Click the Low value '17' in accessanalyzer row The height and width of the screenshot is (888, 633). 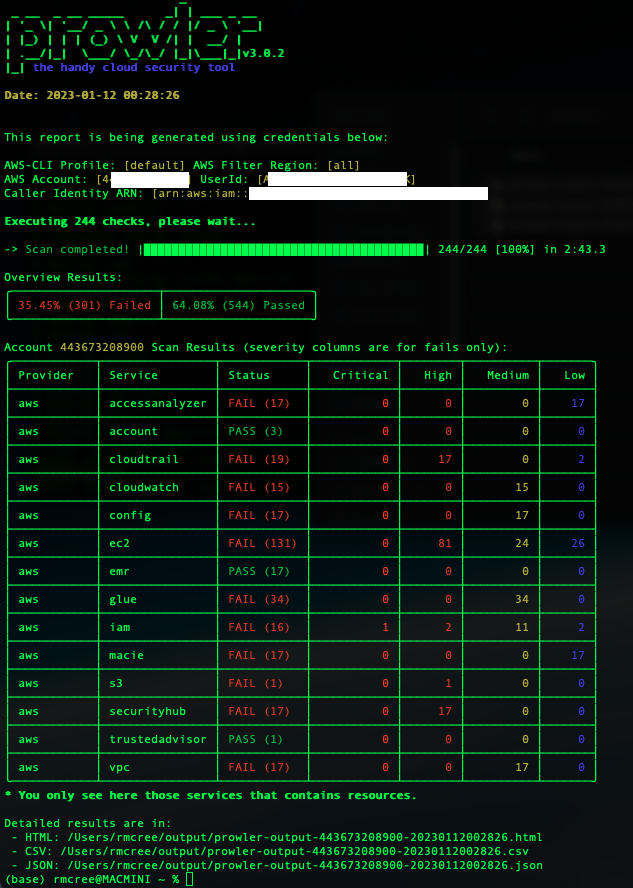578,403
